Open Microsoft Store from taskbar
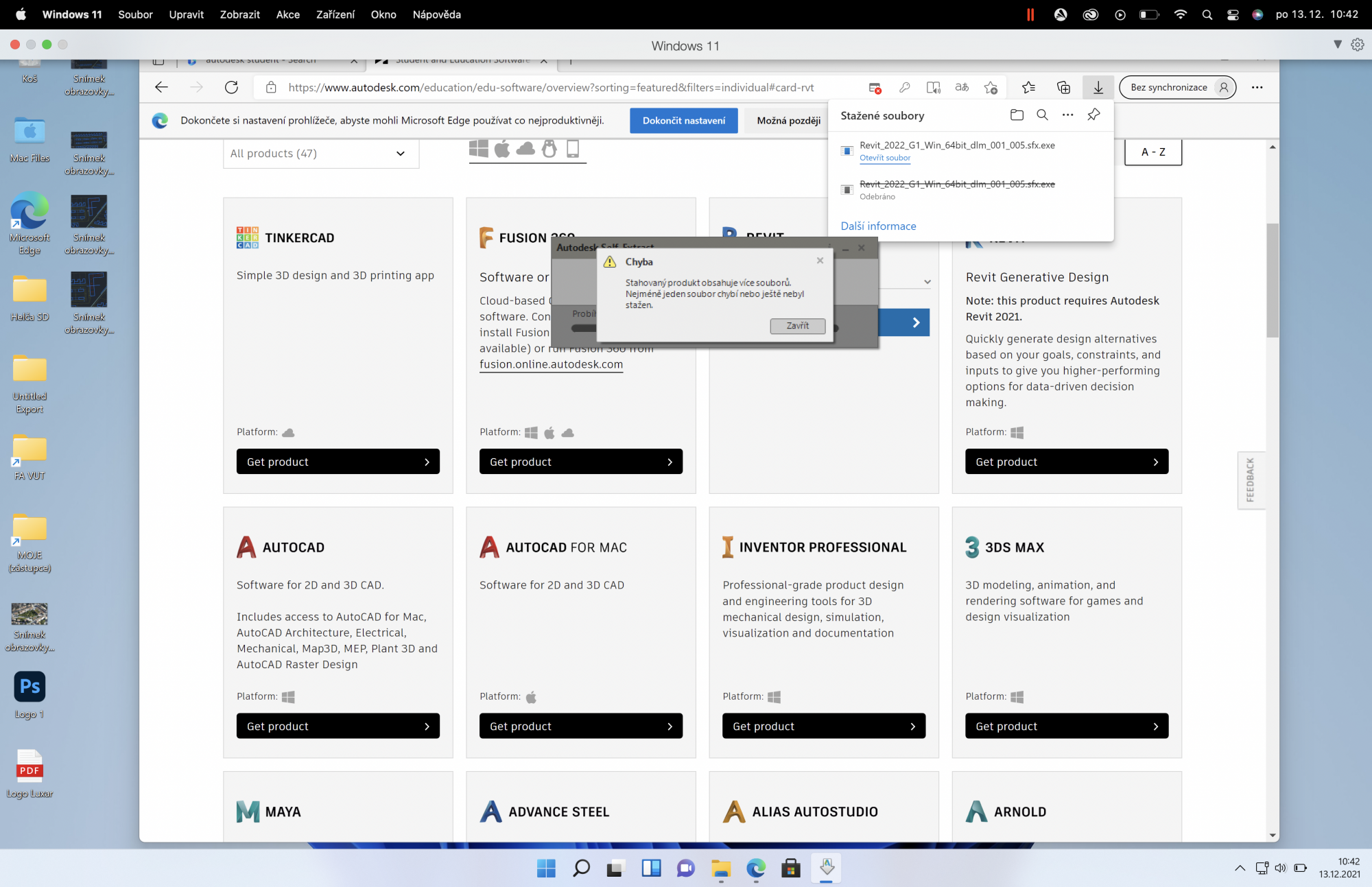The width and height of the screenshot is (1372, 887). click(790, 868)
